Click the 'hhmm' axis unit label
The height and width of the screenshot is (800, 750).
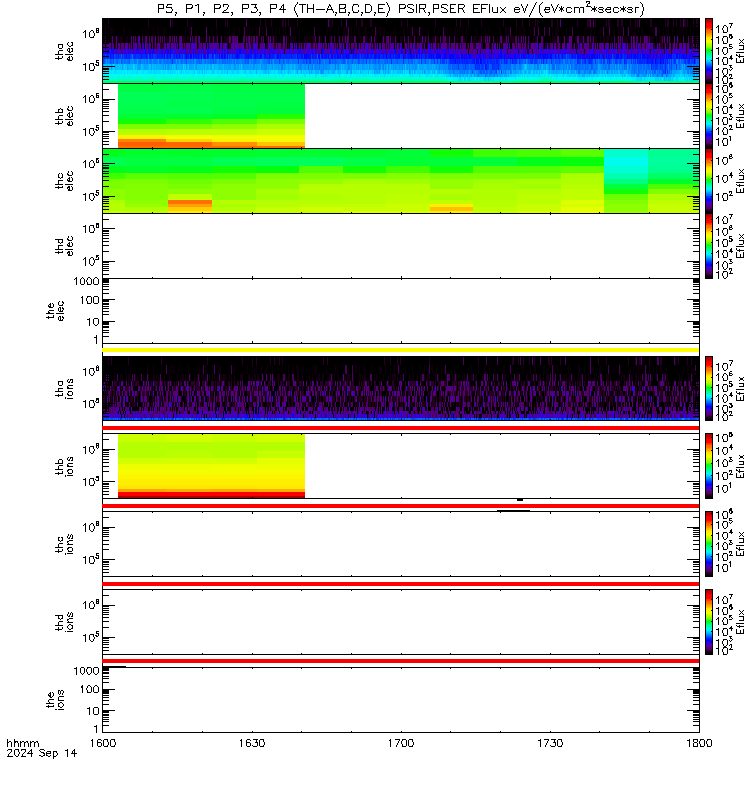[22, 743]
